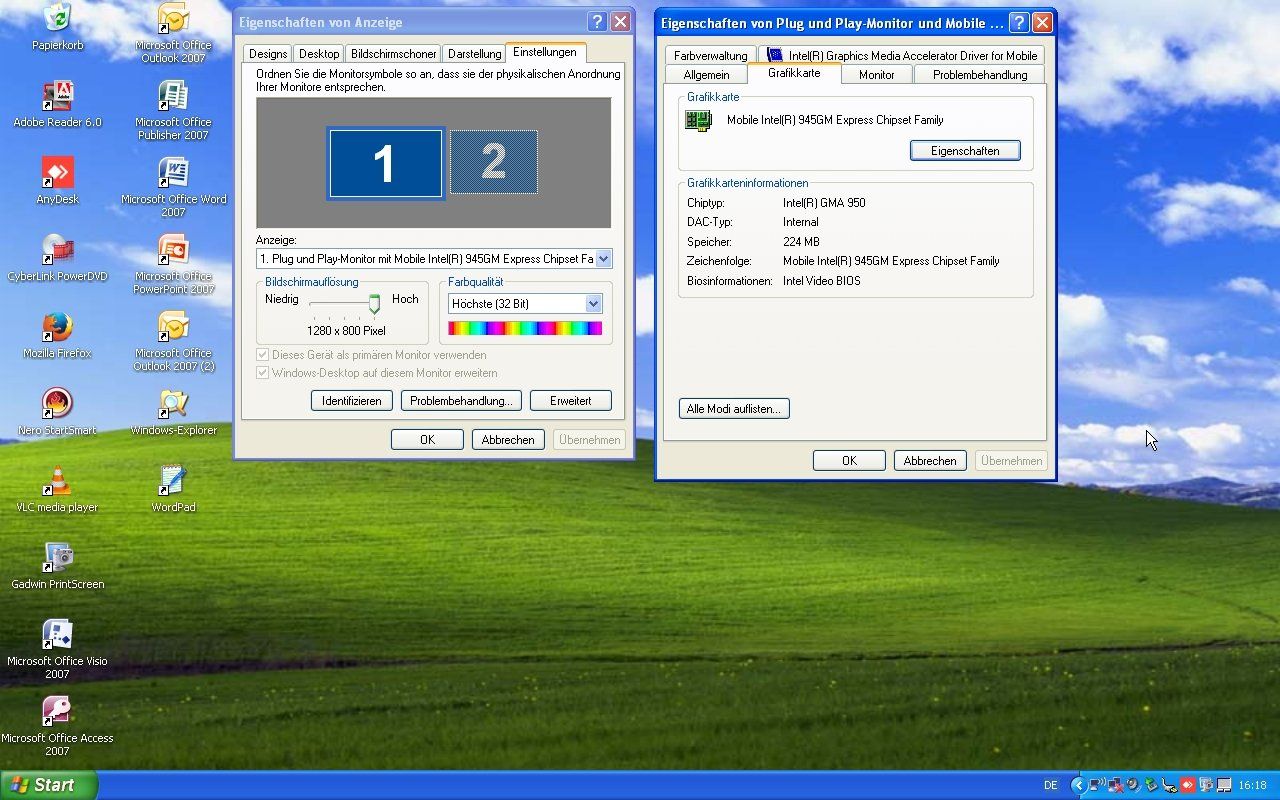Open the Anzeige monitor dropdown

604,259
